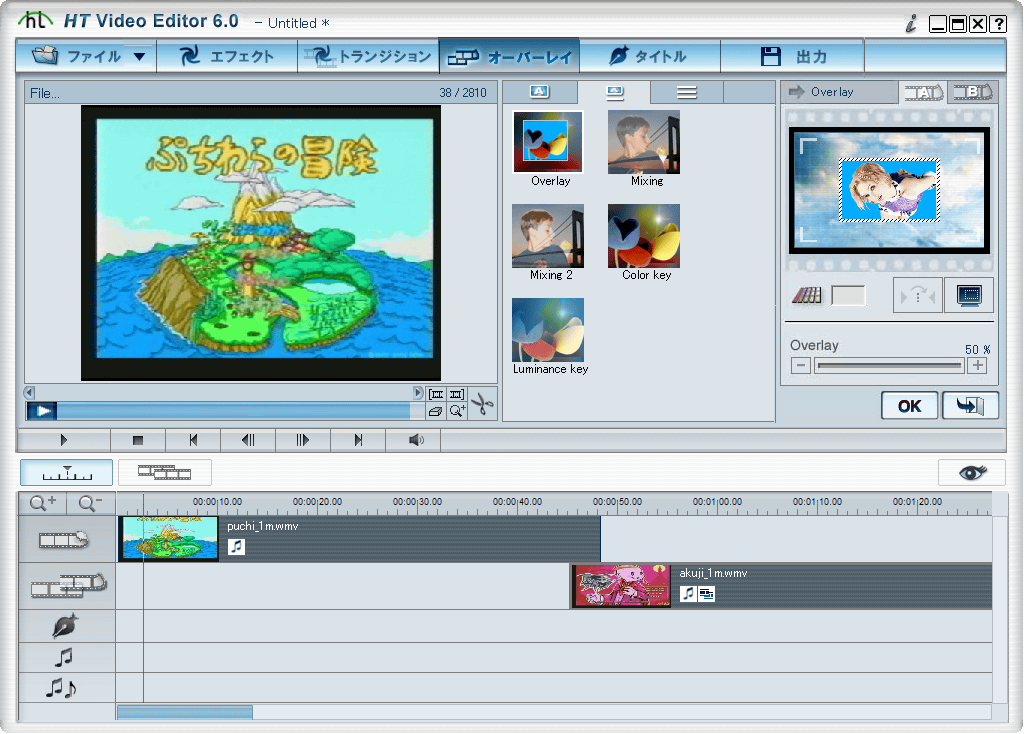
Task: Switch to timeline view mode
Action: click(67, 472)
